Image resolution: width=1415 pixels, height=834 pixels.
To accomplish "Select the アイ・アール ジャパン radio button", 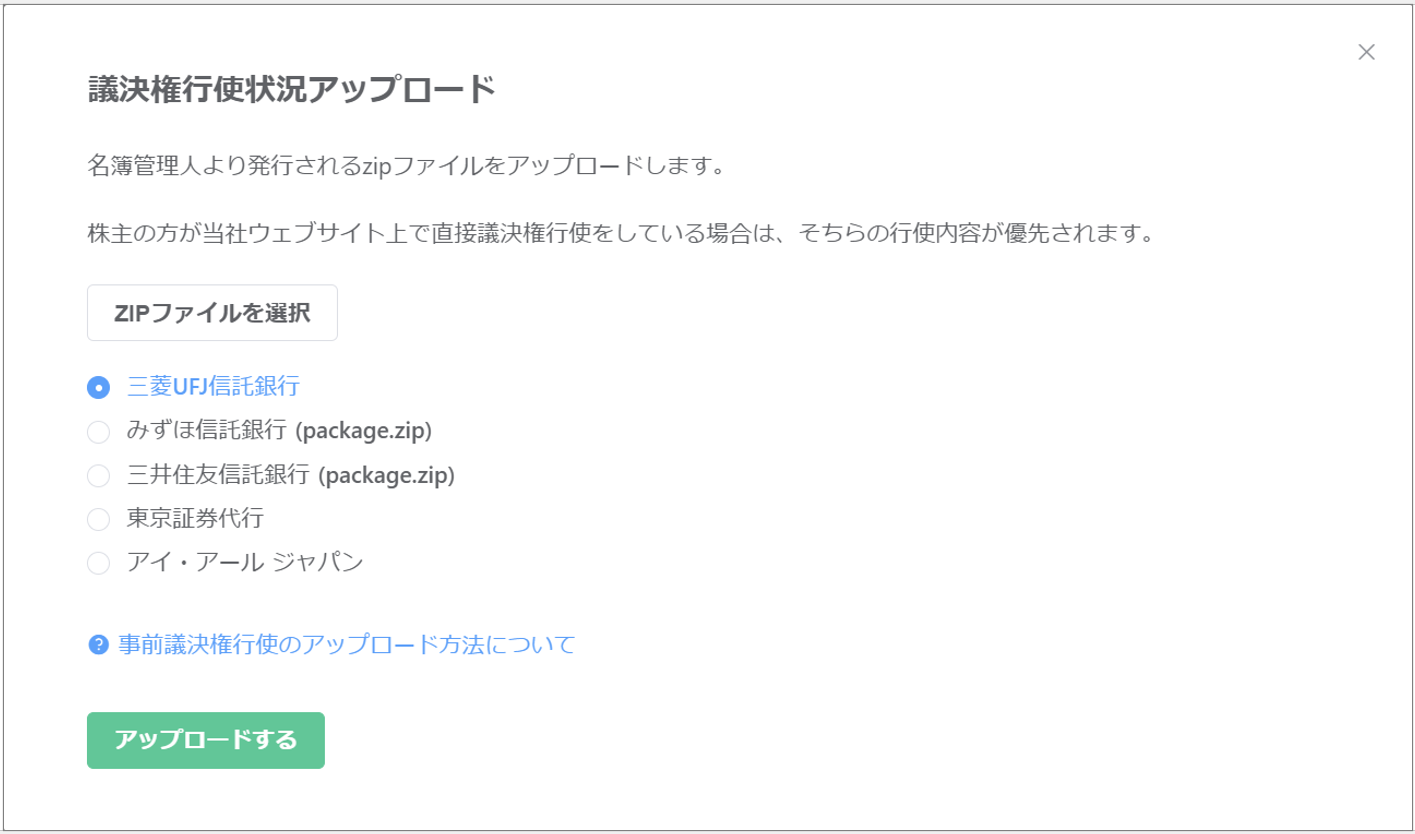I will [x=98, y=564].
